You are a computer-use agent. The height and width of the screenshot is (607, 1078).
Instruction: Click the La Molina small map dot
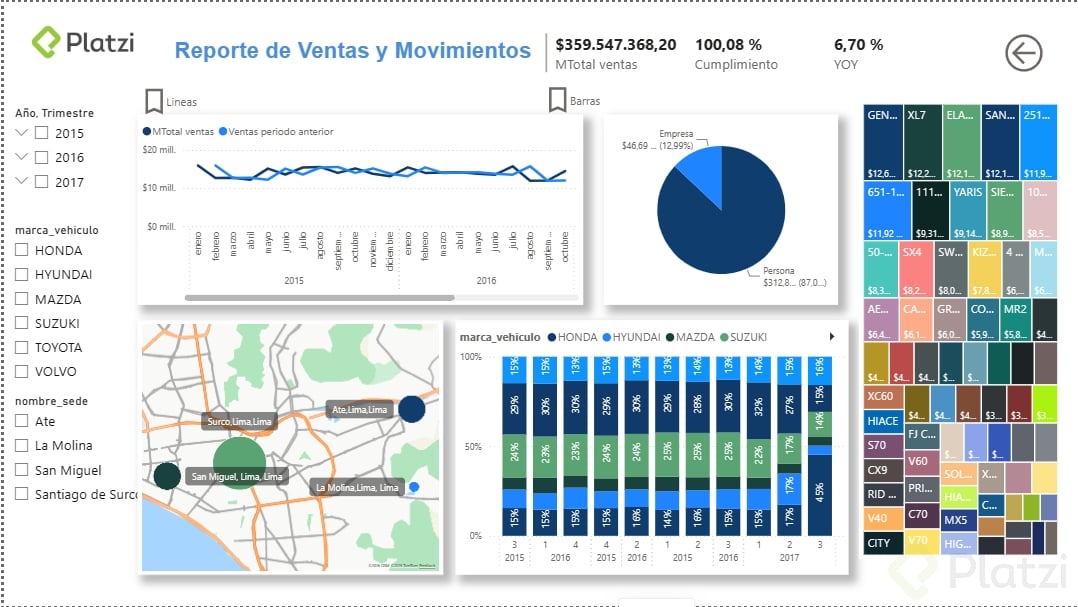point(414,487)
